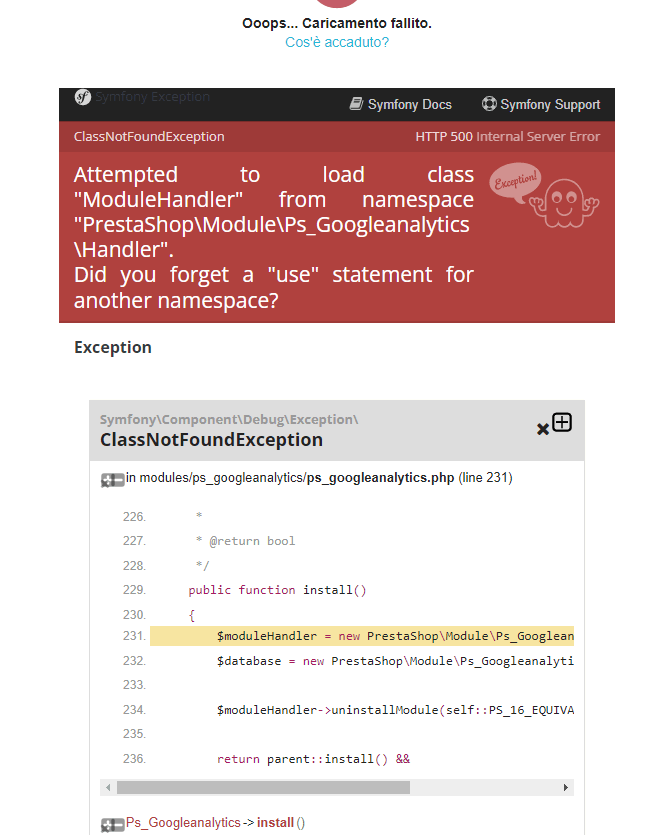Toggle code view icon beside ps_googleanalytics.php
Viewport: 657px width, 835px height.
tap(112, 480)
